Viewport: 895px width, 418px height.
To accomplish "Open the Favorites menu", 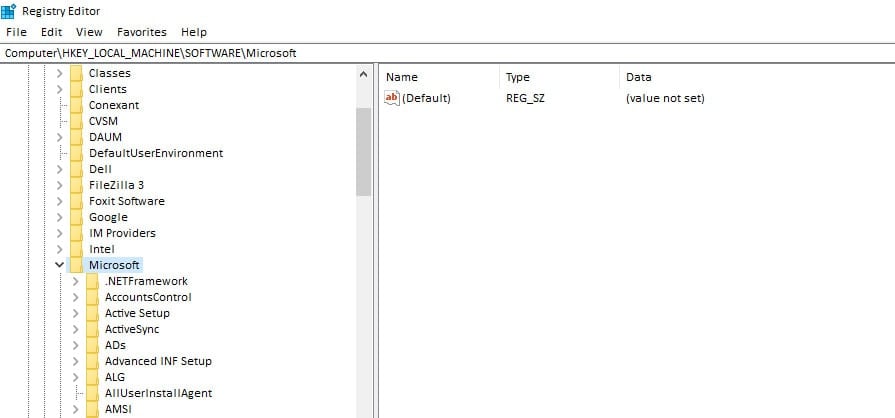I will click(142, 32).
